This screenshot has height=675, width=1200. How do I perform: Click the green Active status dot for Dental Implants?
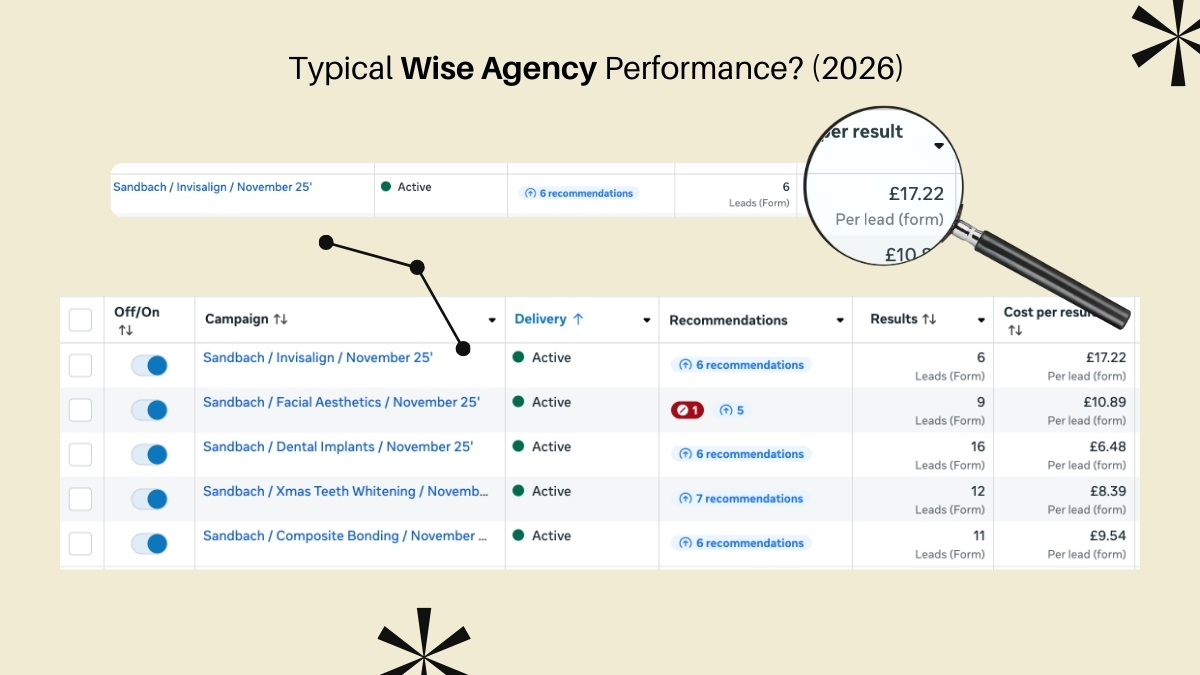(518, 447)
